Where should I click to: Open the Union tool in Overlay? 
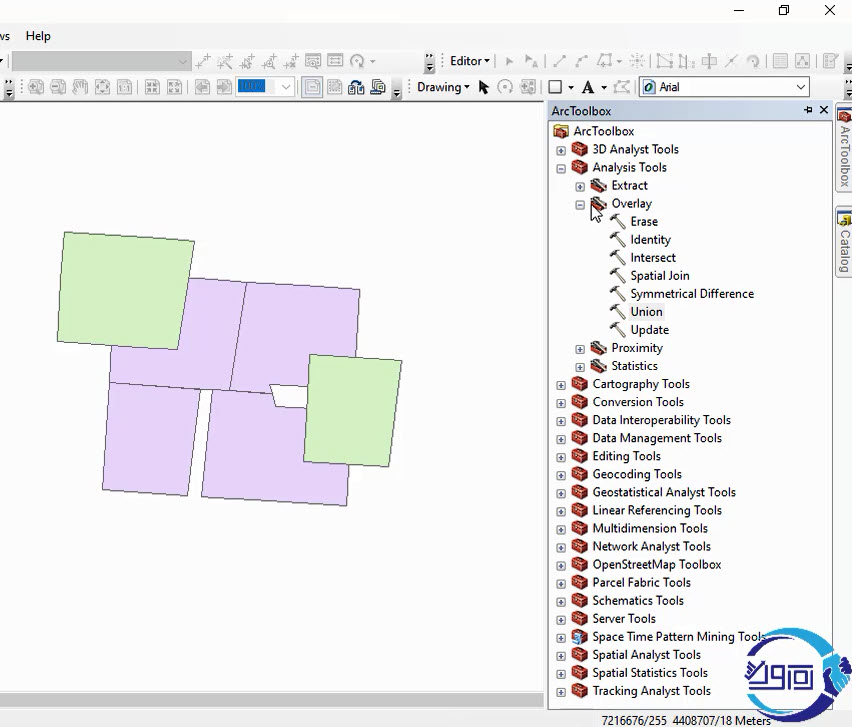pyautogui.click(x=646, y=312)
